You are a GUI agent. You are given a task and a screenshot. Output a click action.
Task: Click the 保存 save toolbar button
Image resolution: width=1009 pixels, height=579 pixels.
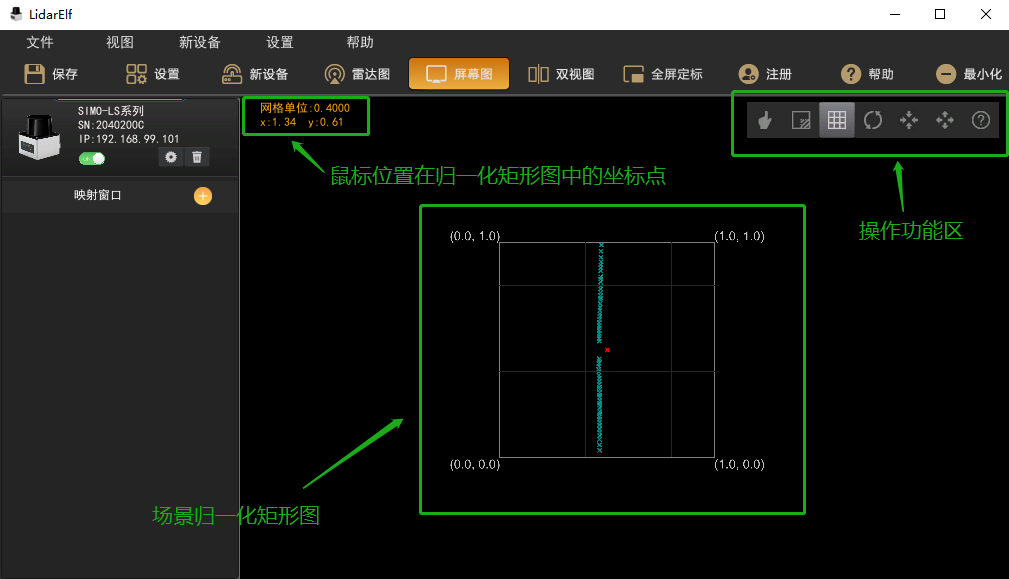(x=51, y=74)
